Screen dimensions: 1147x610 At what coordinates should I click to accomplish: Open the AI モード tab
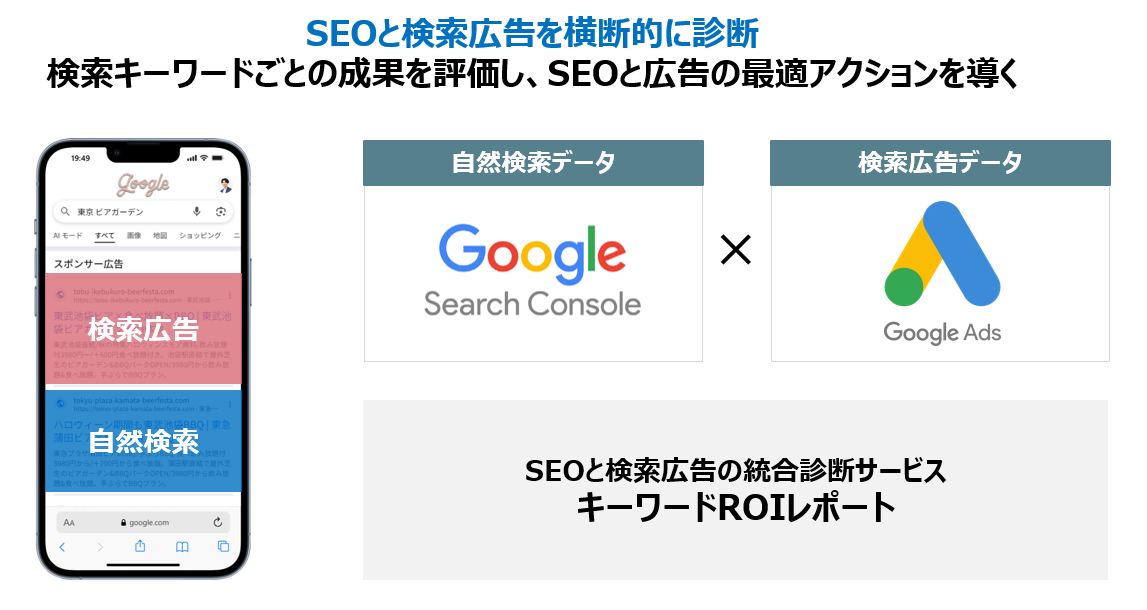68,236
